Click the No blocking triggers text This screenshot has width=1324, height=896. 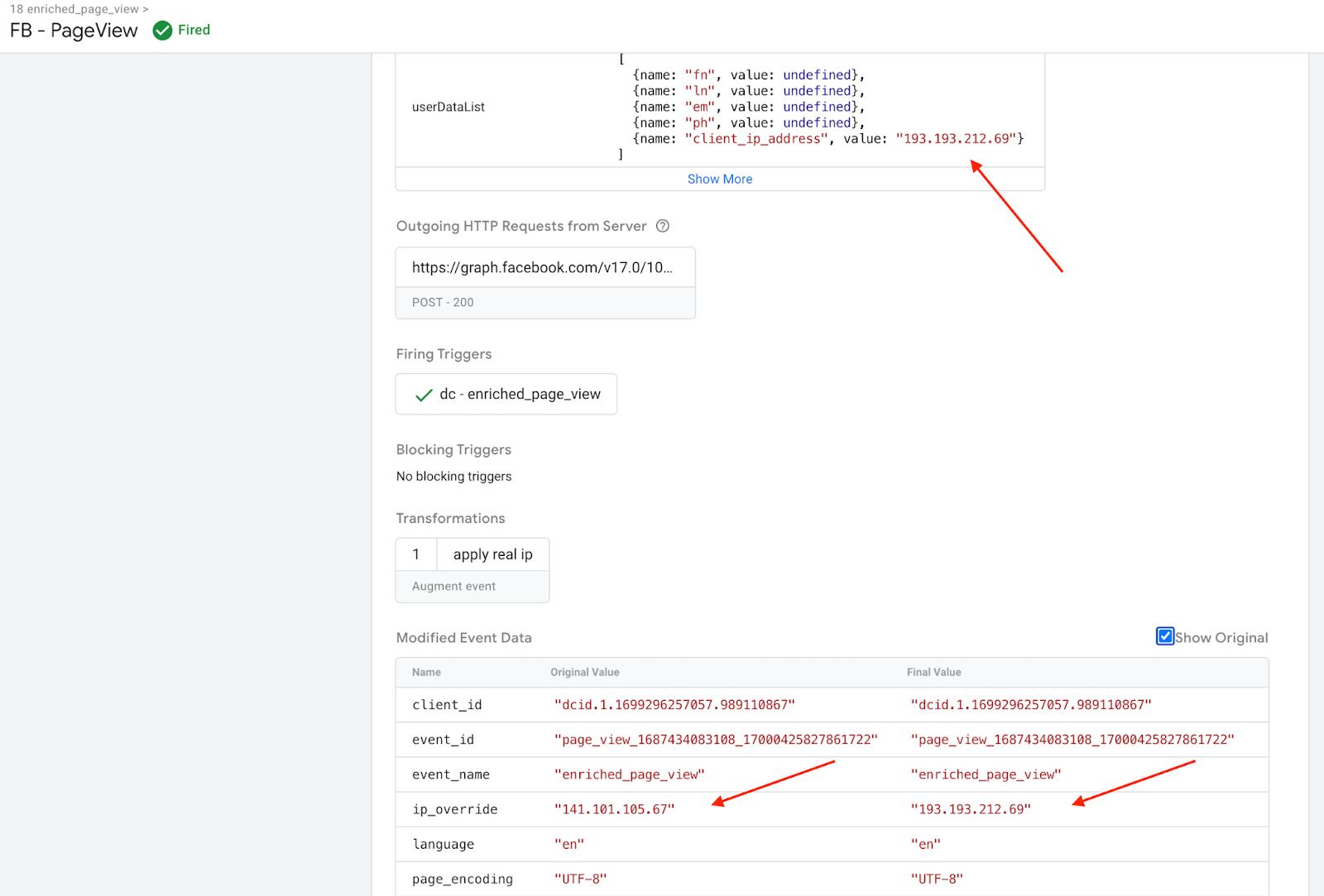453,477
